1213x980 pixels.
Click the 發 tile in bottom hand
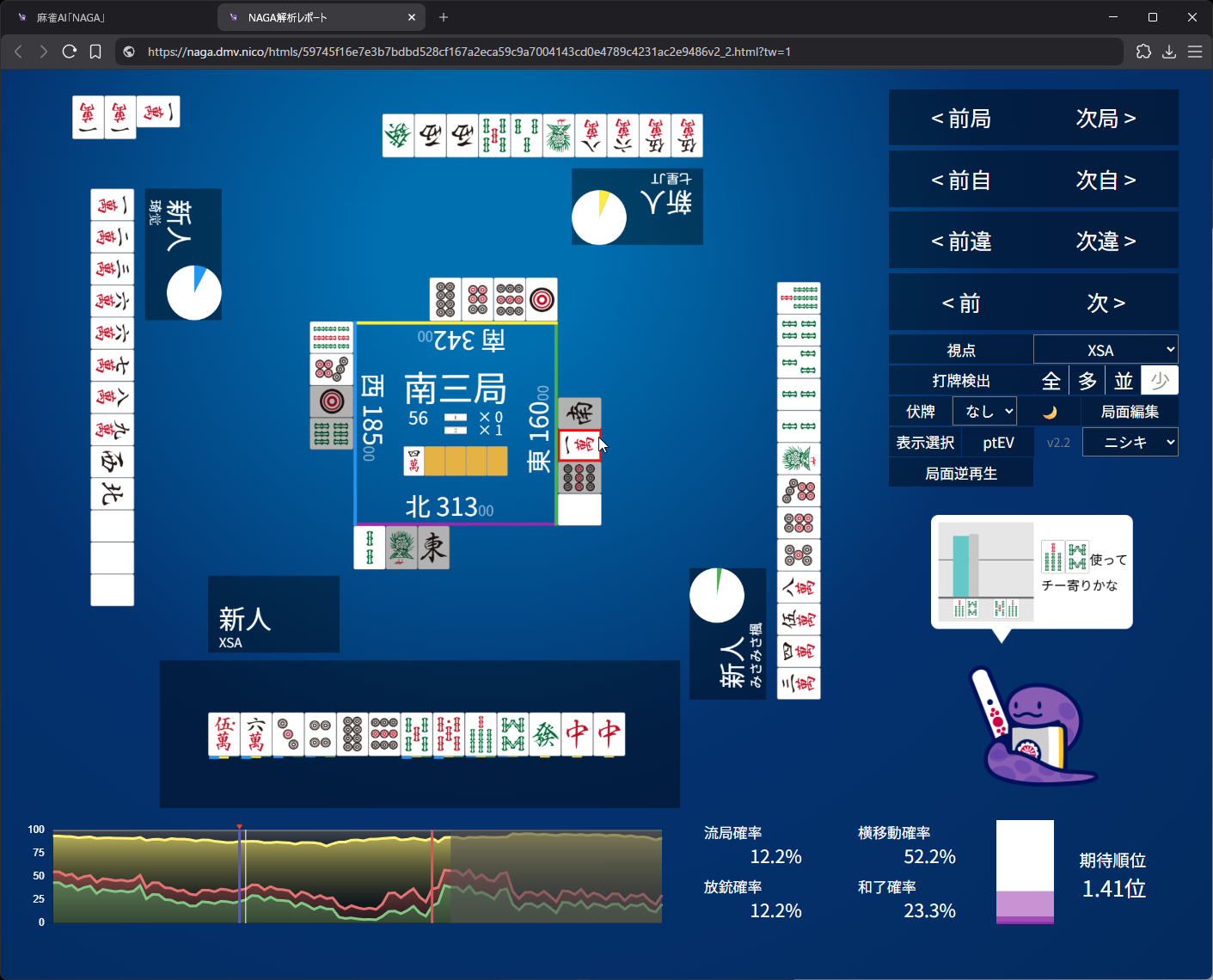[545, 734]
